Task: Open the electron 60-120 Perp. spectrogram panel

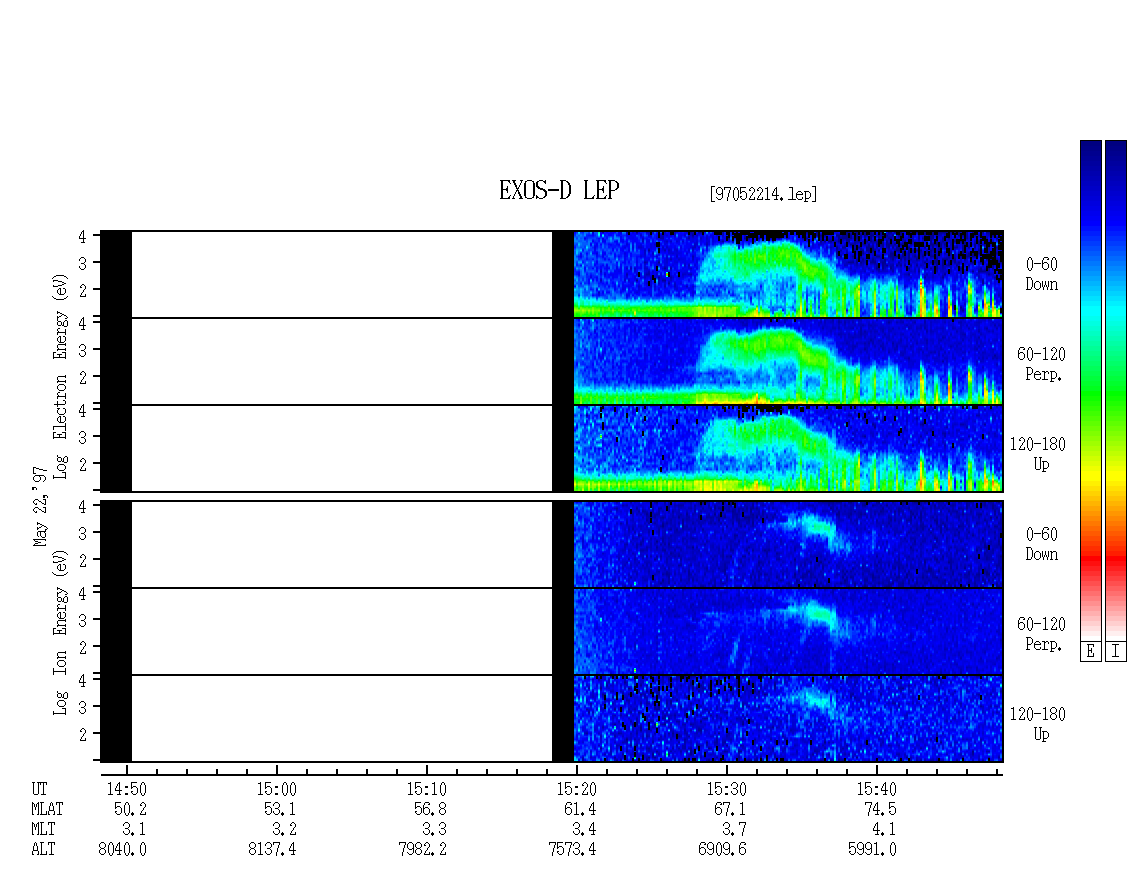Action: tap(552, 361)
